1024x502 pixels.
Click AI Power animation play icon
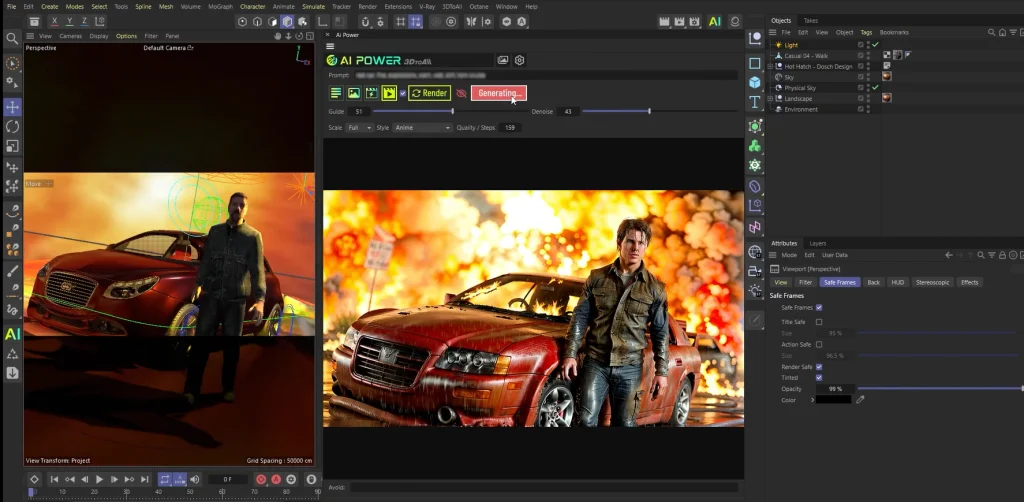pos(389,93)
